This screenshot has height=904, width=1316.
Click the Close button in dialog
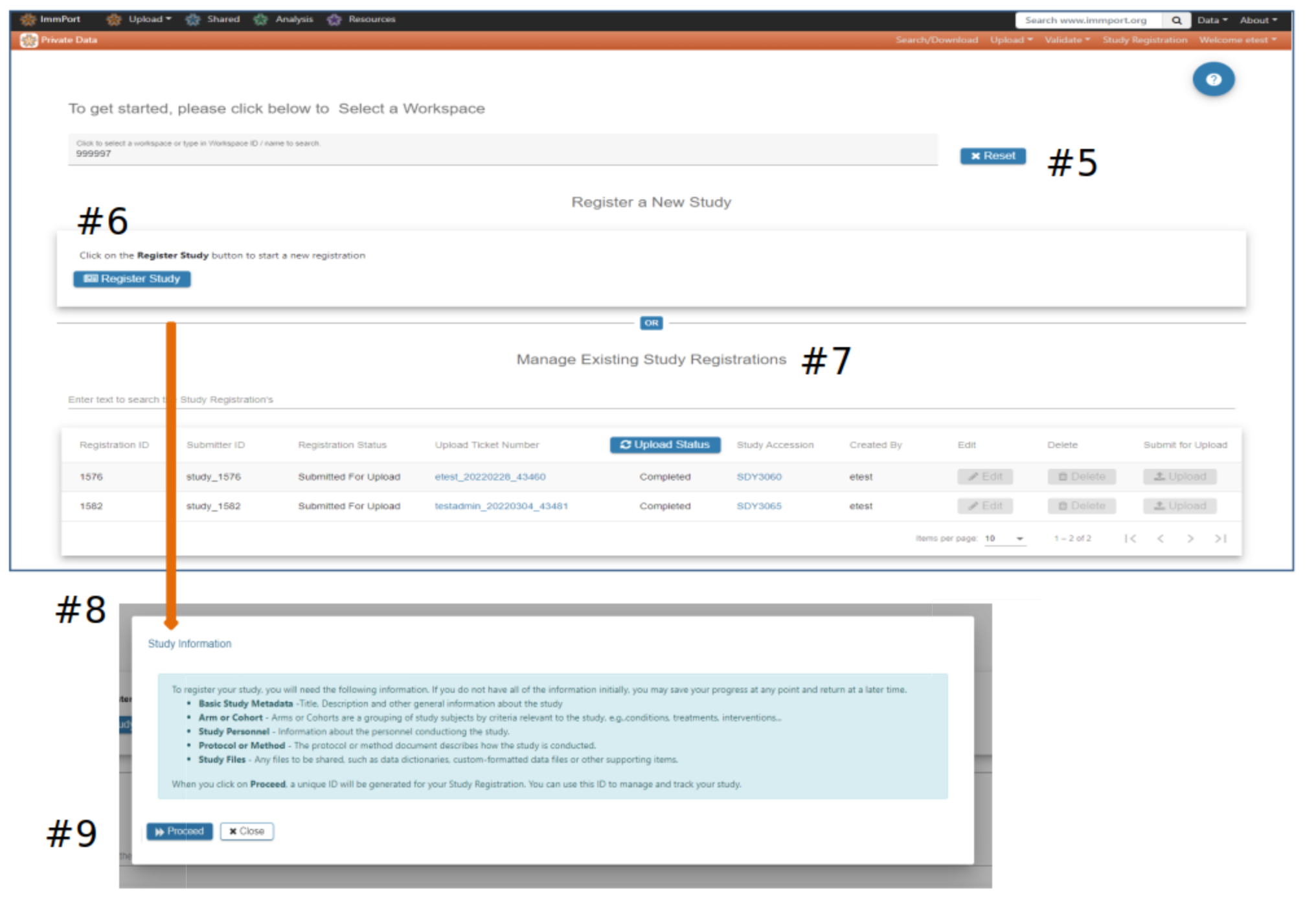tap(247, 831)
